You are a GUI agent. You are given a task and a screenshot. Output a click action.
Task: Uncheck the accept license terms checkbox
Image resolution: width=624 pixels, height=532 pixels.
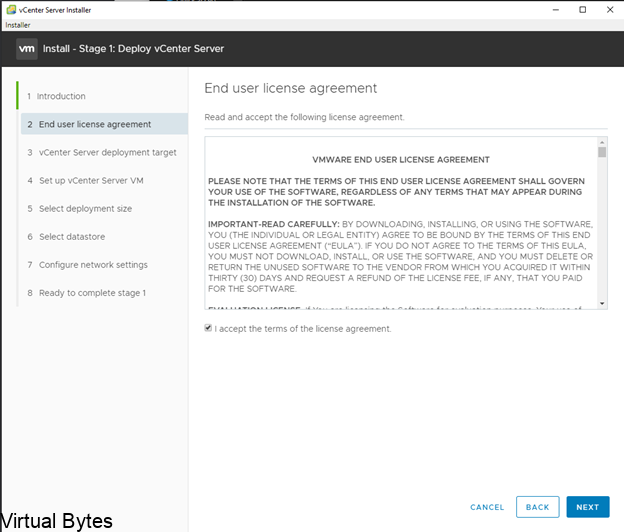208,328
